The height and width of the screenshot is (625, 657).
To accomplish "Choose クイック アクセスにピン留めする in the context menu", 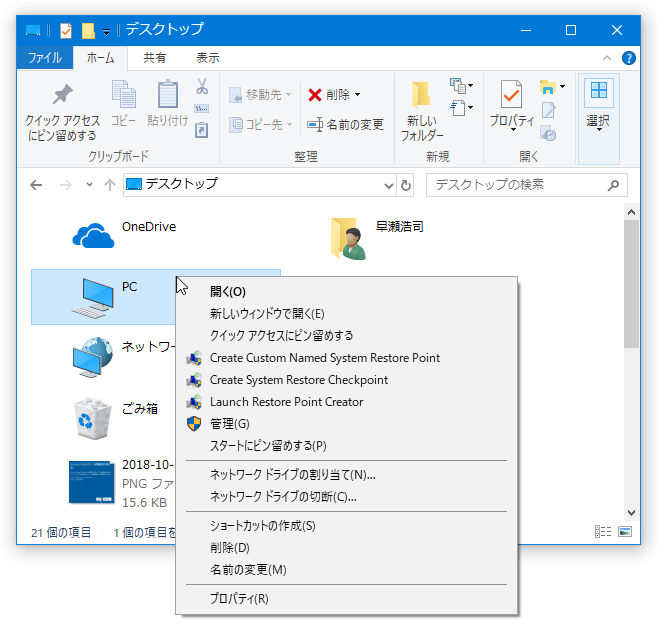I will 346,336.
